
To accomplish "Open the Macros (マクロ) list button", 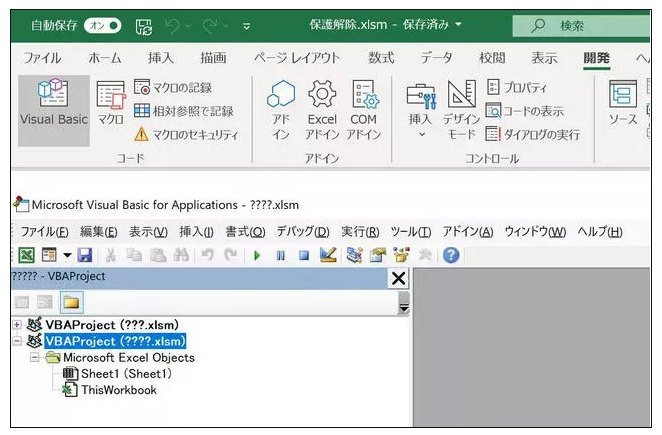I will [111, 103].
